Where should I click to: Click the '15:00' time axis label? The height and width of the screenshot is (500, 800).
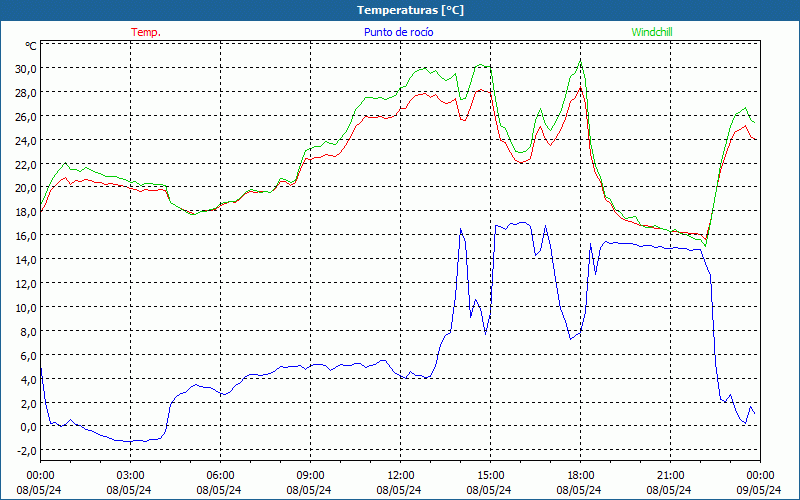[490, 476]
